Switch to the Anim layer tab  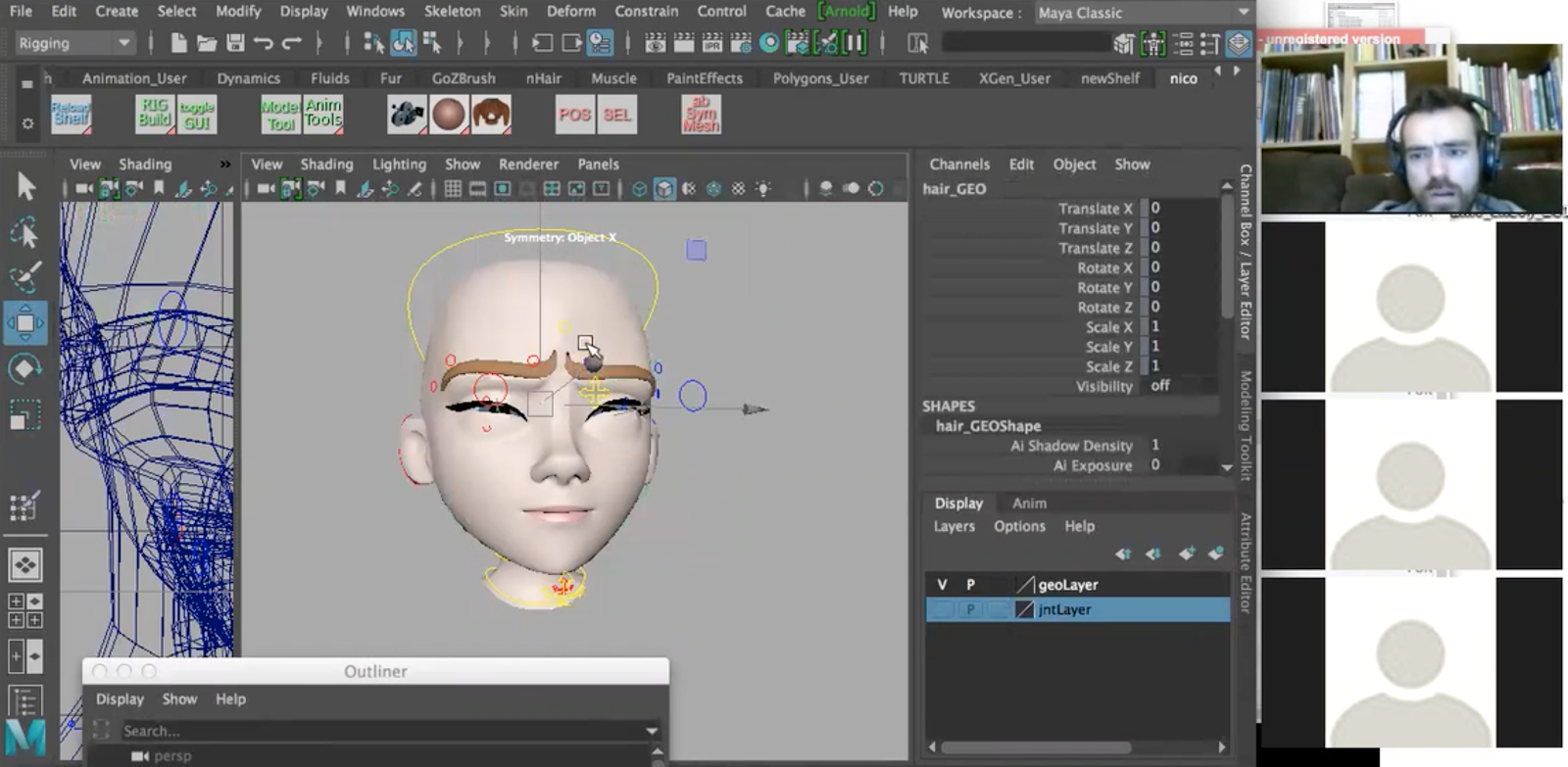coord(1029,503)
